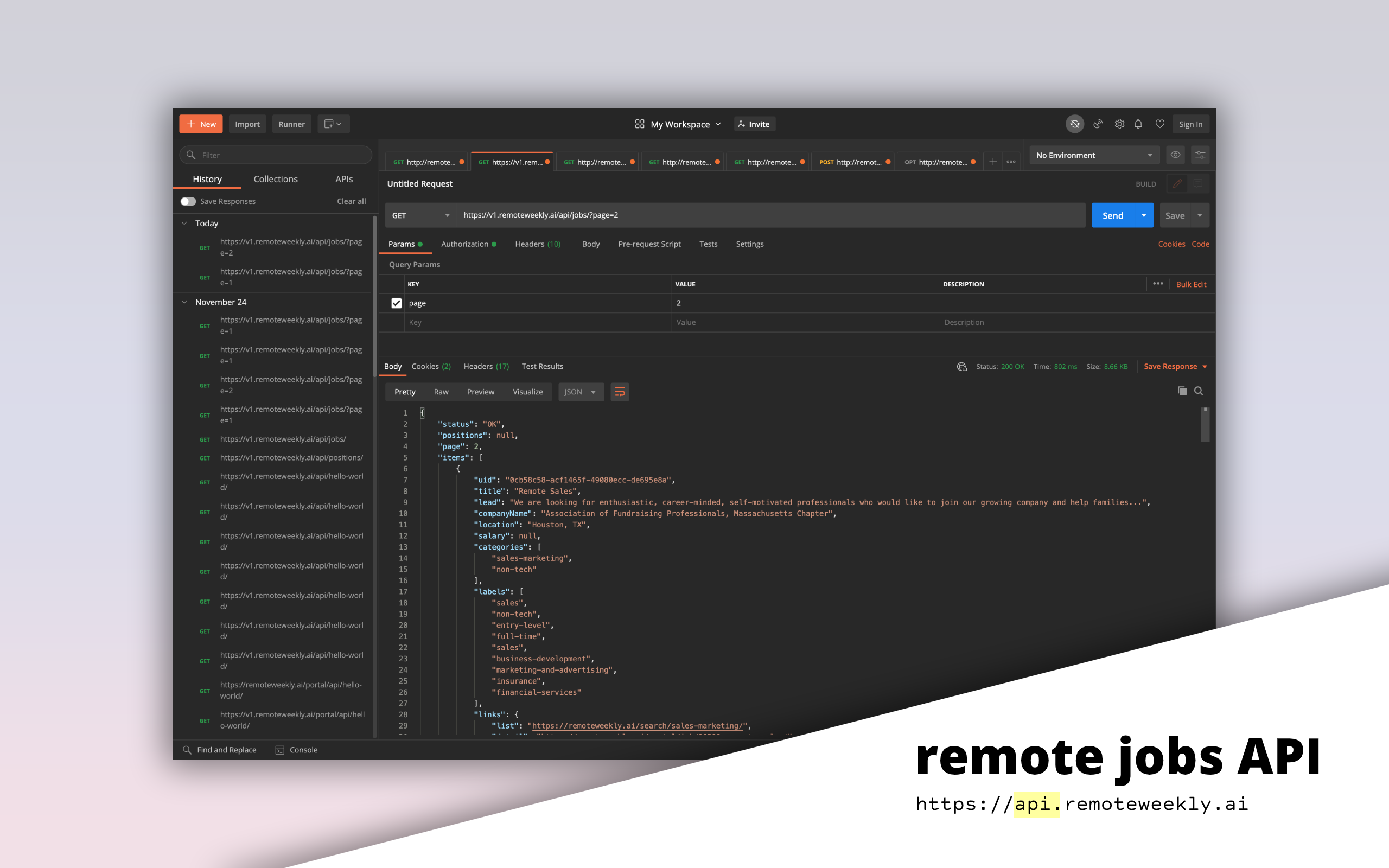Click the Bulk Edit link

pyautogui.click(x=1191, y=284)
